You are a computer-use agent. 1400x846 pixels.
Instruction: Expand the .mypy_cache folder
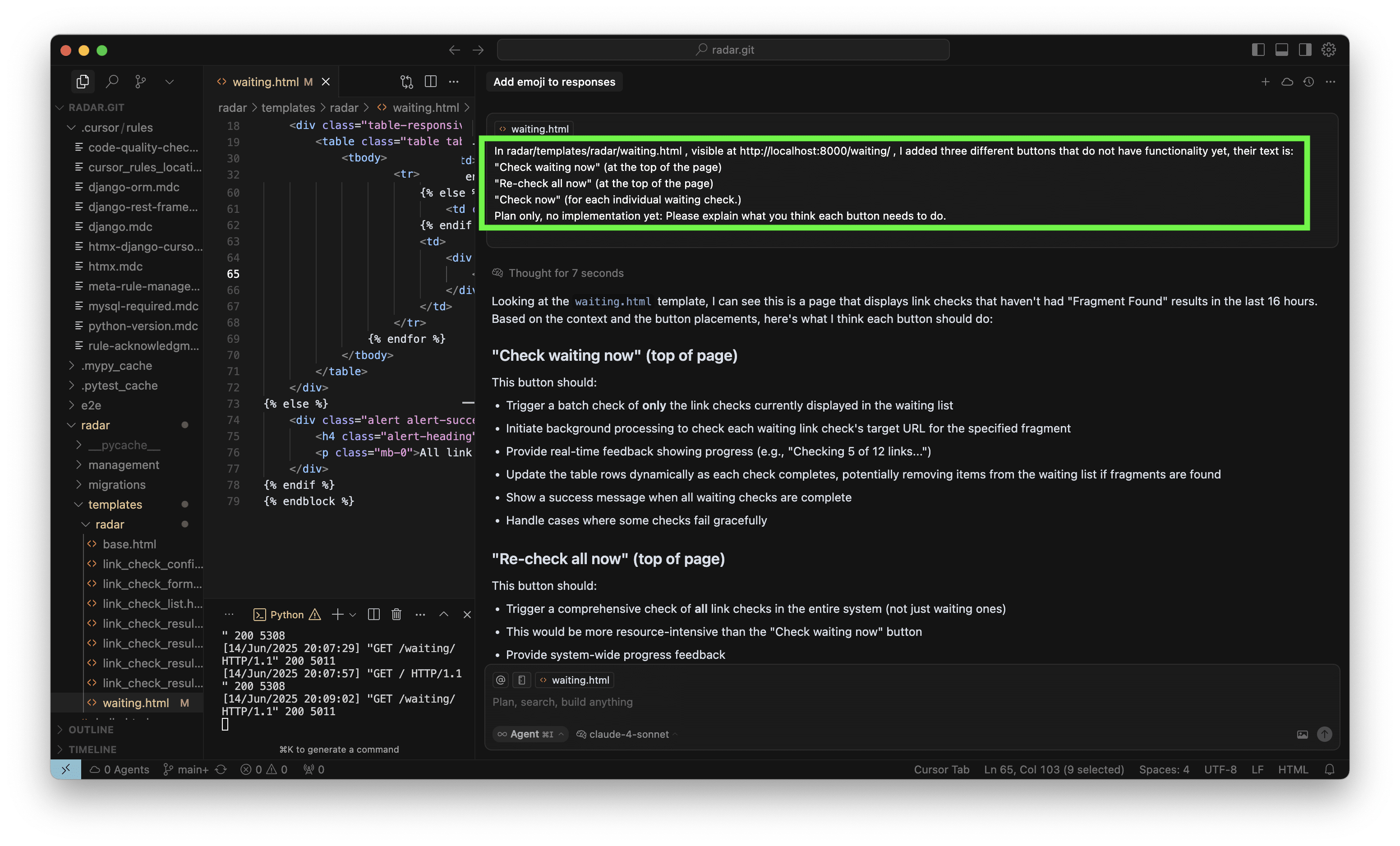click(116, 365)
